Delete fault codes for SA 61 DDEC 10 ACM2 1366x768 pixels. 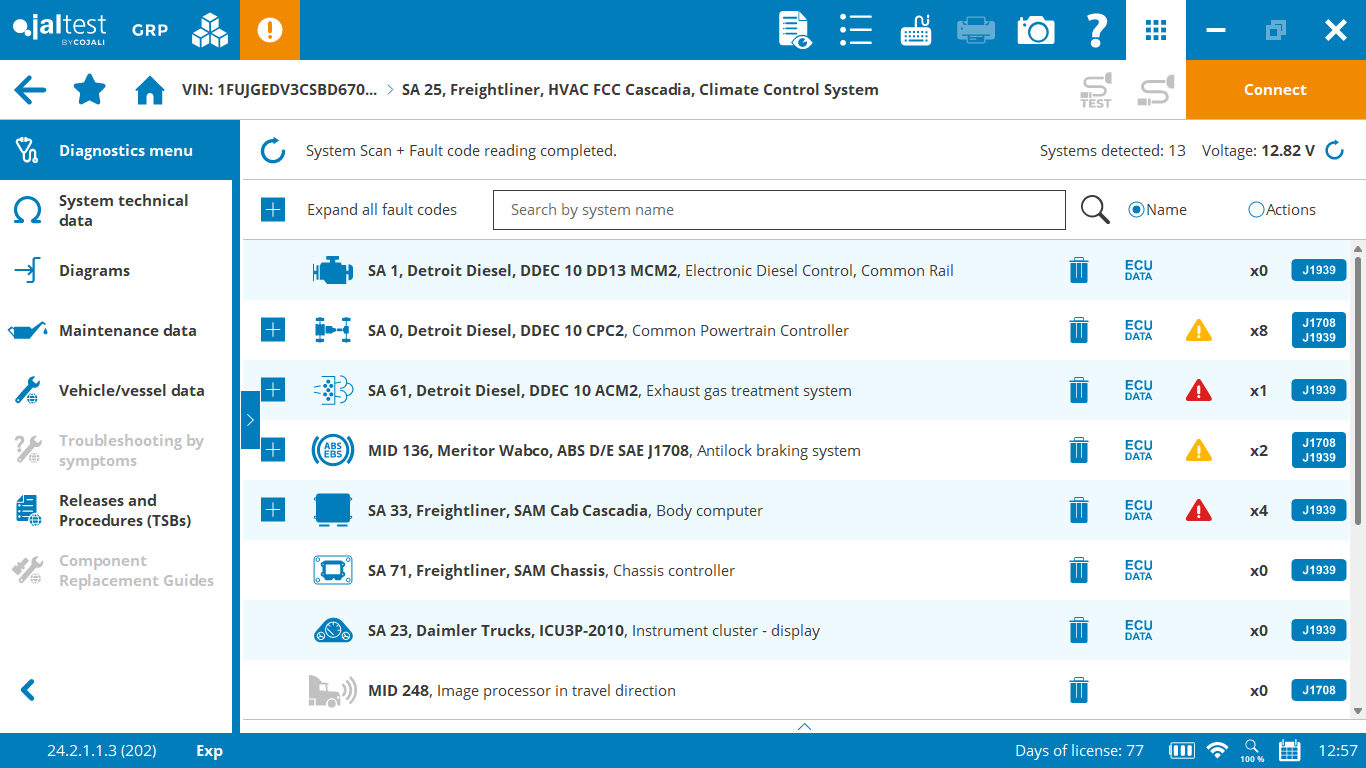(x=1079, y=390)
